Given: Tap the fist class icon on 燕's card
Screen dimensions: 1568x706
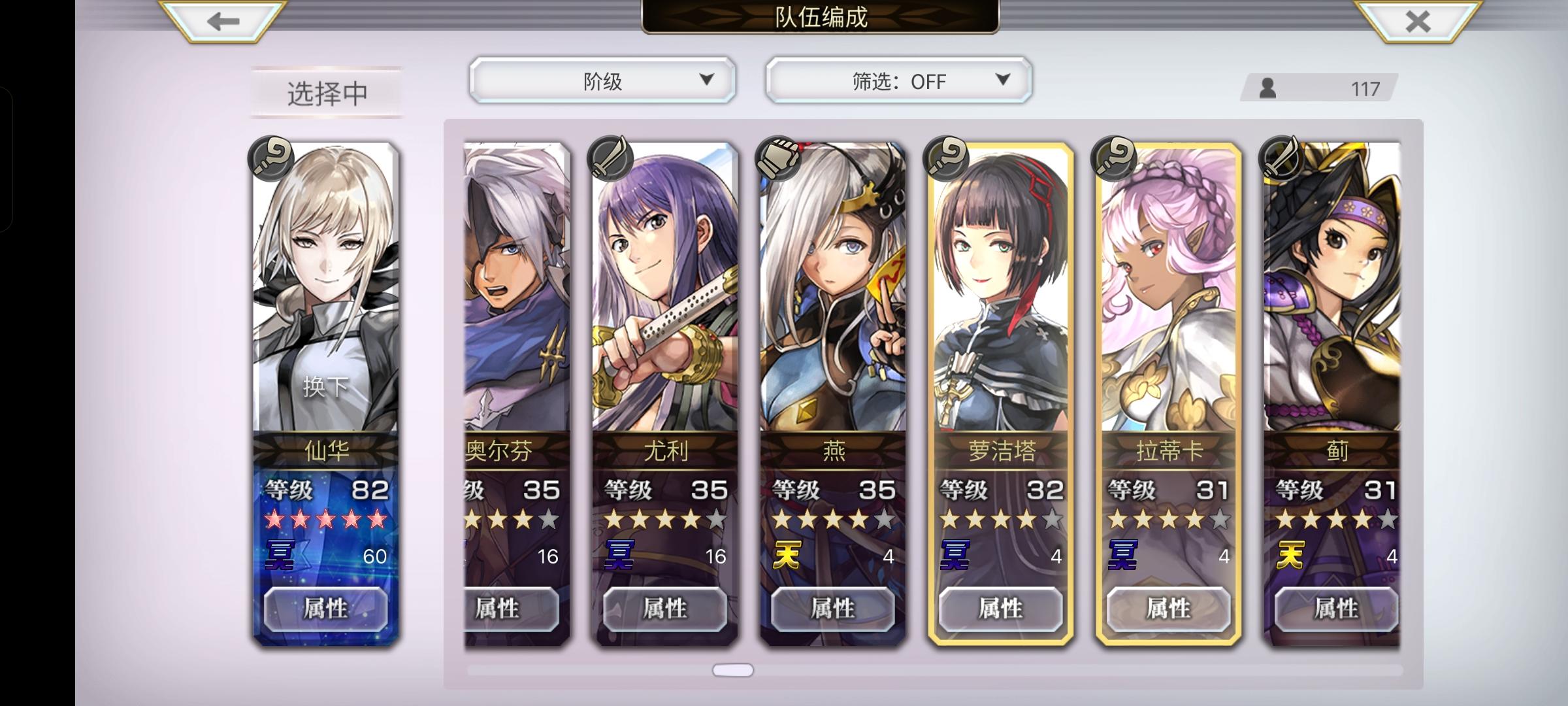Looking at the screenshot, I should (x=777, y=158).
